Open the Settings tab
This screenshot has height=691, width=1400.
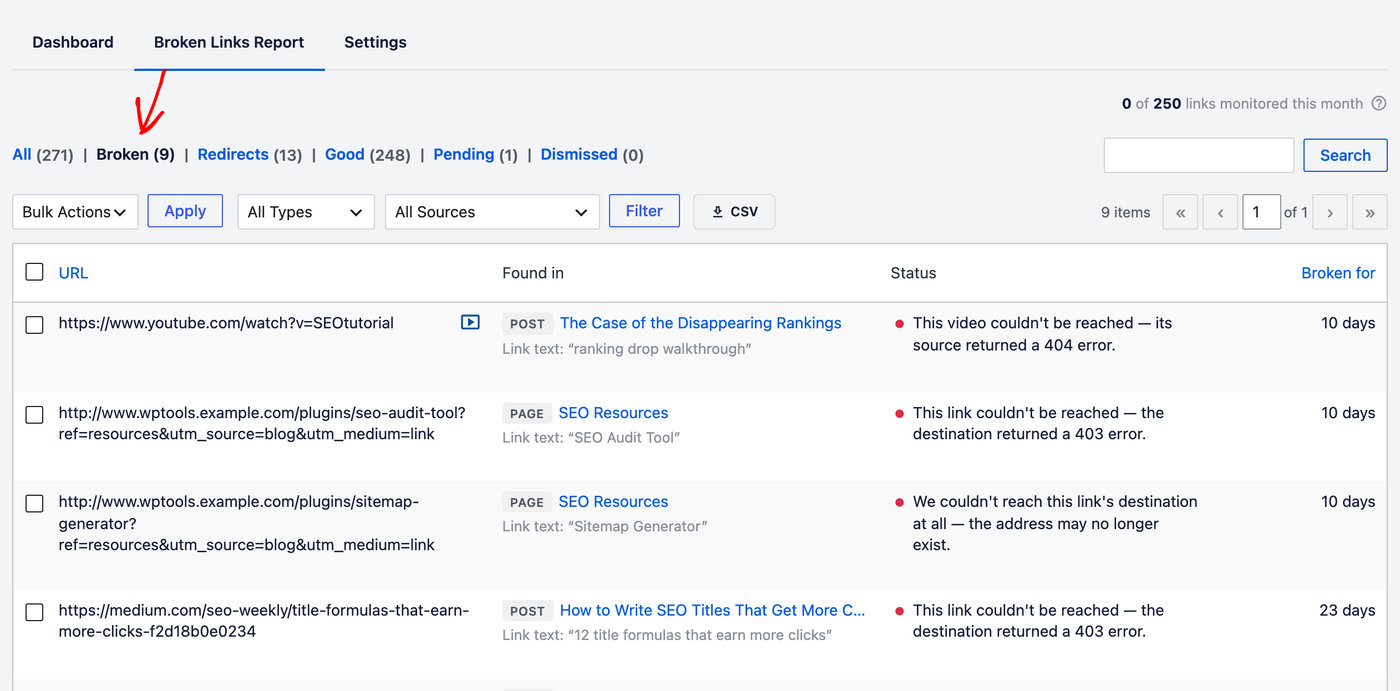coord(375,42)
